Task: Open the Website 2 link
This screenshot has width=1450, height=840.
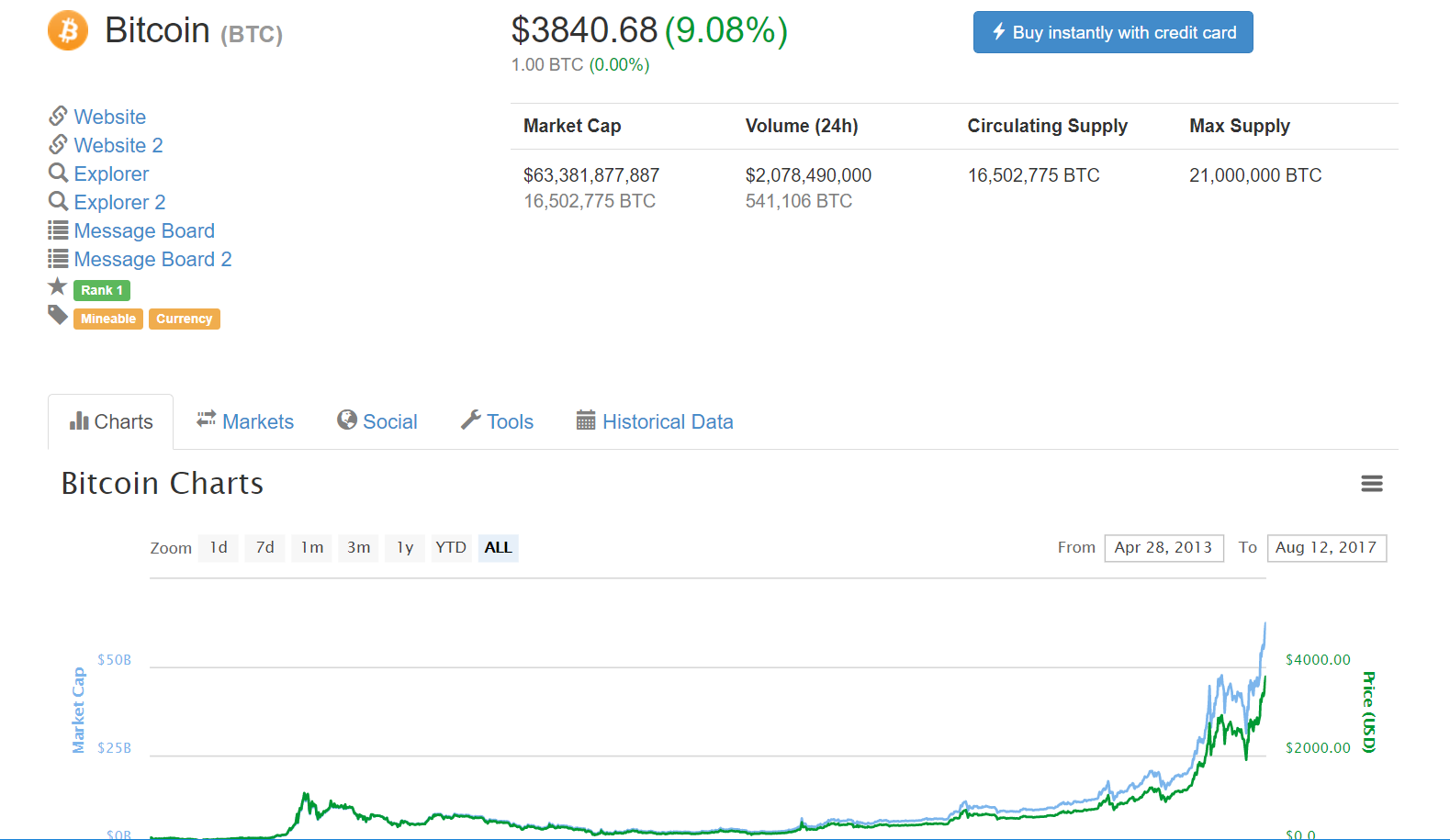Action: pyautogui.click(x=118, y=145)
